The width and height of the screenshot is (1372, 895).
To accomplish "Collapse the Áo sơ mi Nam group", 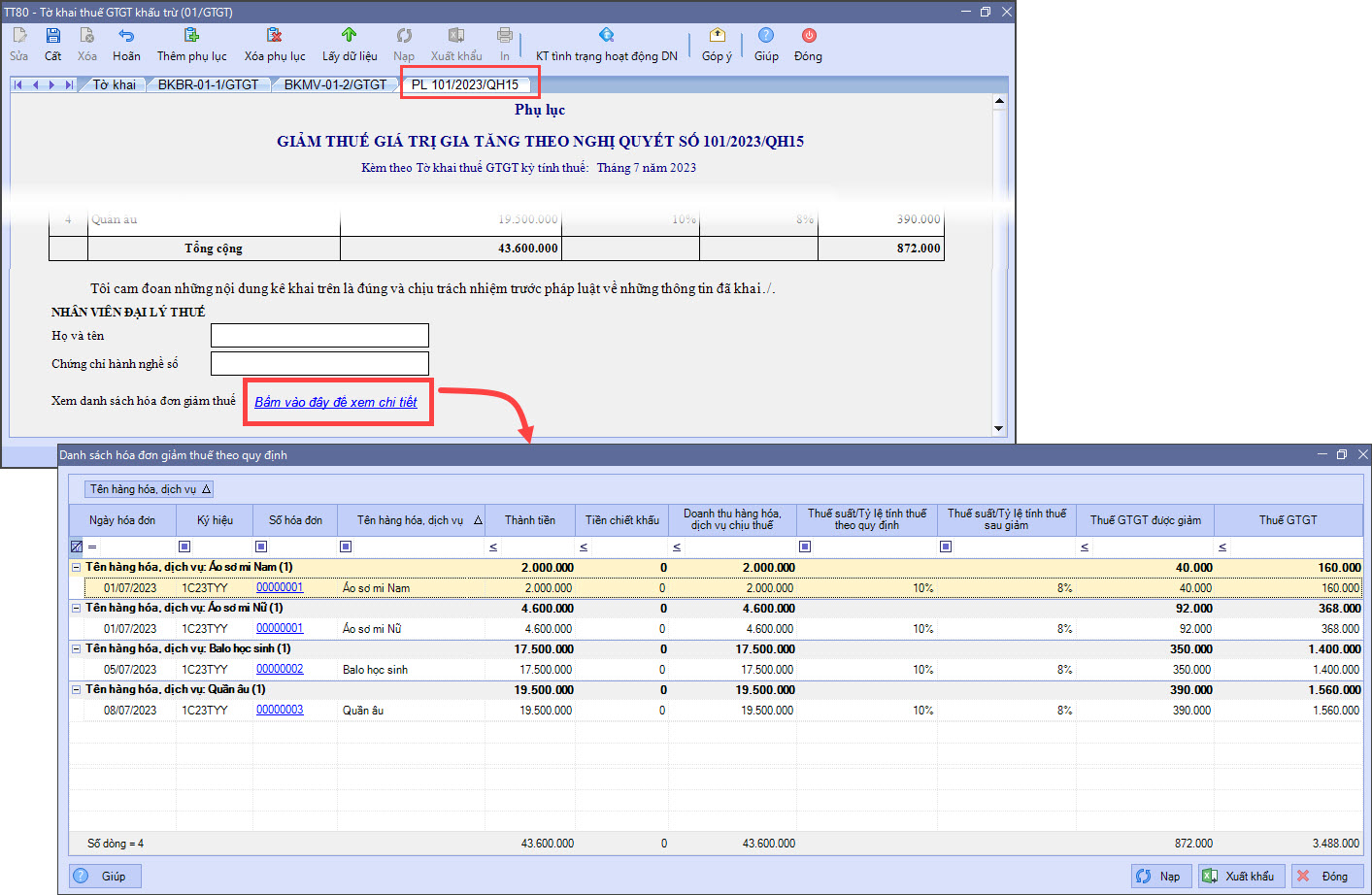I will (x=77, y=567).
